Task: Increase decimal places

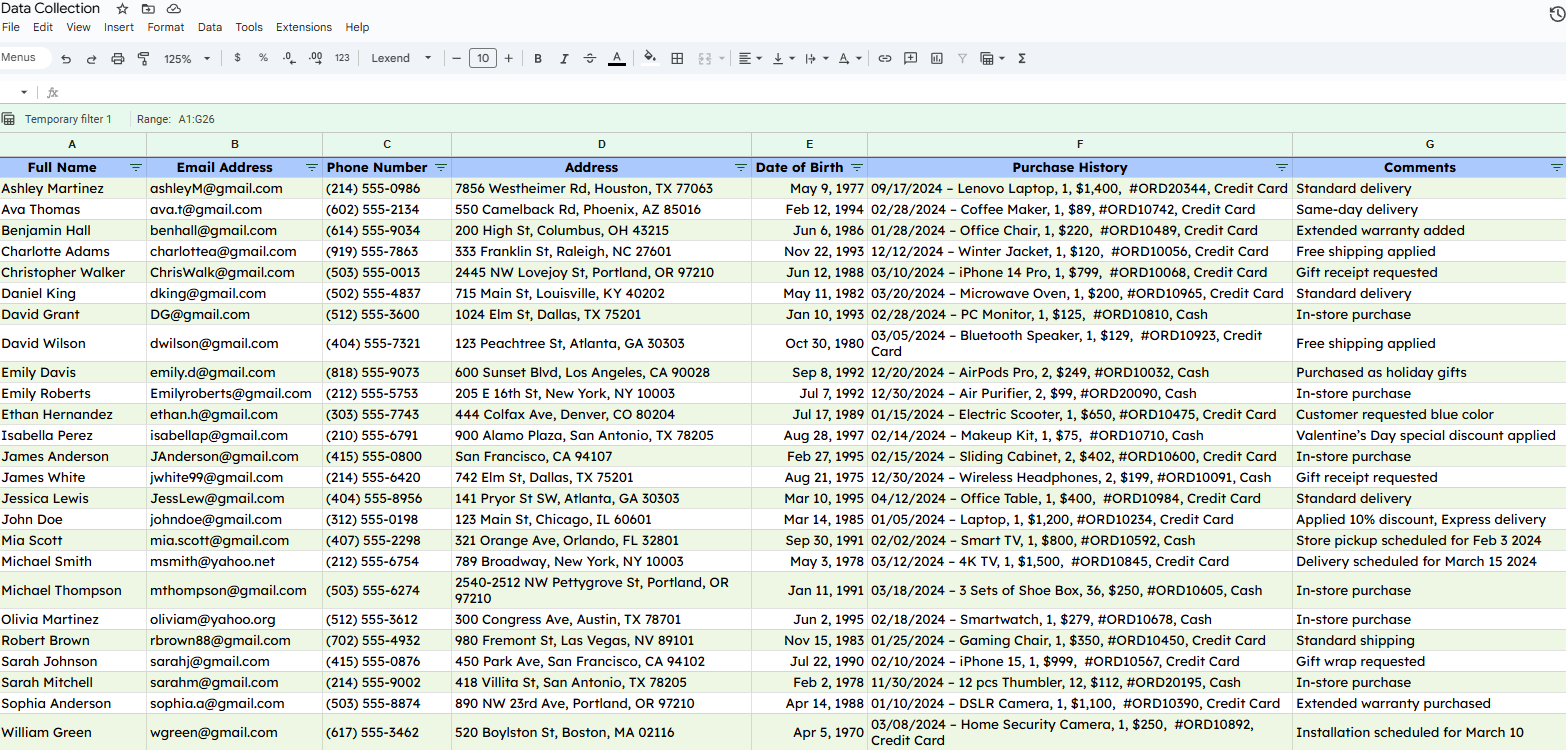Action: click(315, 58)
